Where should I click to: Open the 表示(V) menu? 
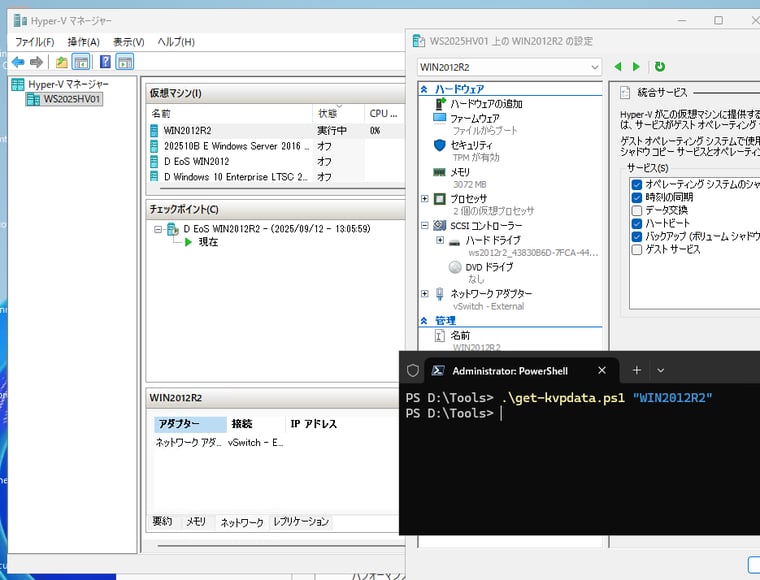point(128,42)
